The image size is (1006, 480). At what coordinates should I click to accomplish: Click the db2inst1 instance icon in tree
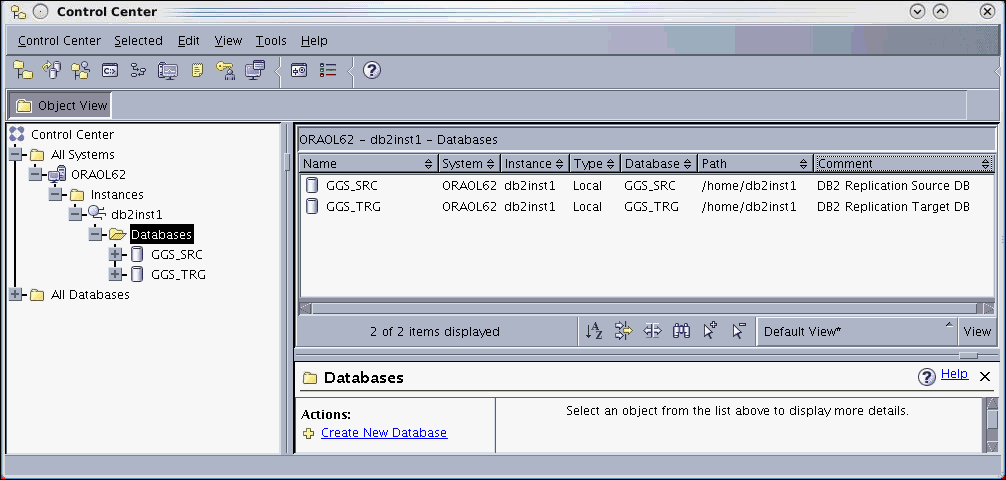(98, 214)
